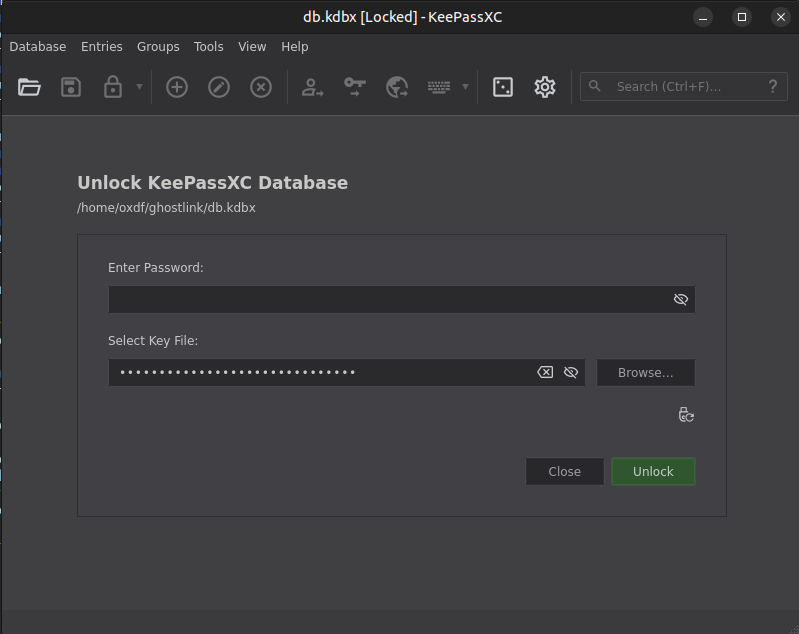Open database folder icon in toolbar
The width and height of the screenshot is (799, 634).
click(29, 87)
